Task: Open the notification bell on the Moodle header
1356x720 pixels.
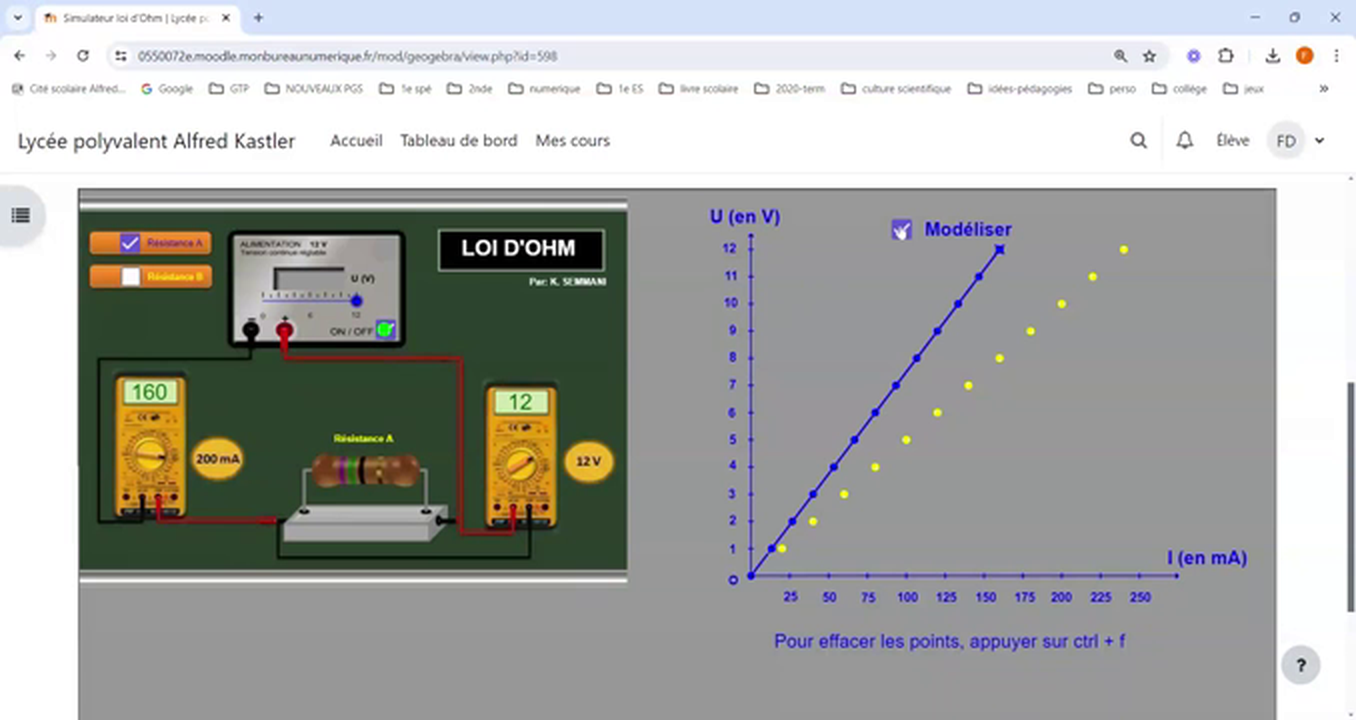Action: tap(1184, 141)
